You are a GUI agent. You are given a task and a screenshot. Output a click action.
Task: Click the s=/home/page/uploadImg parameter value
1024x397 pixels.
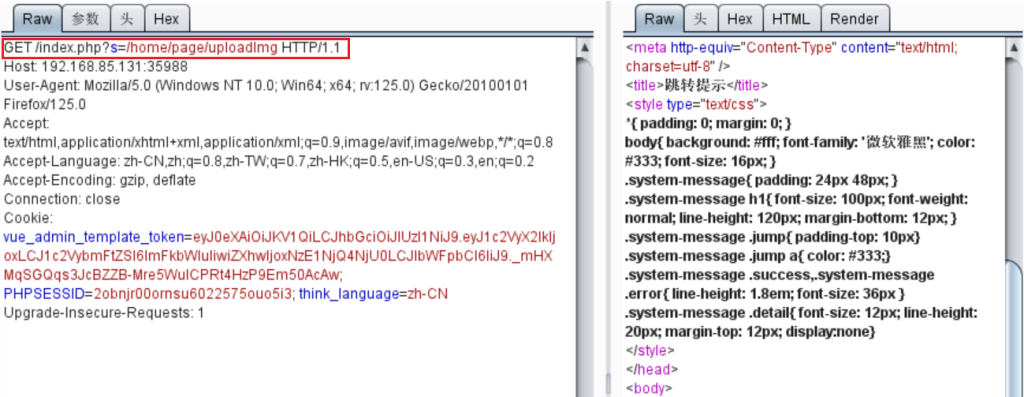tap(195, 48)
